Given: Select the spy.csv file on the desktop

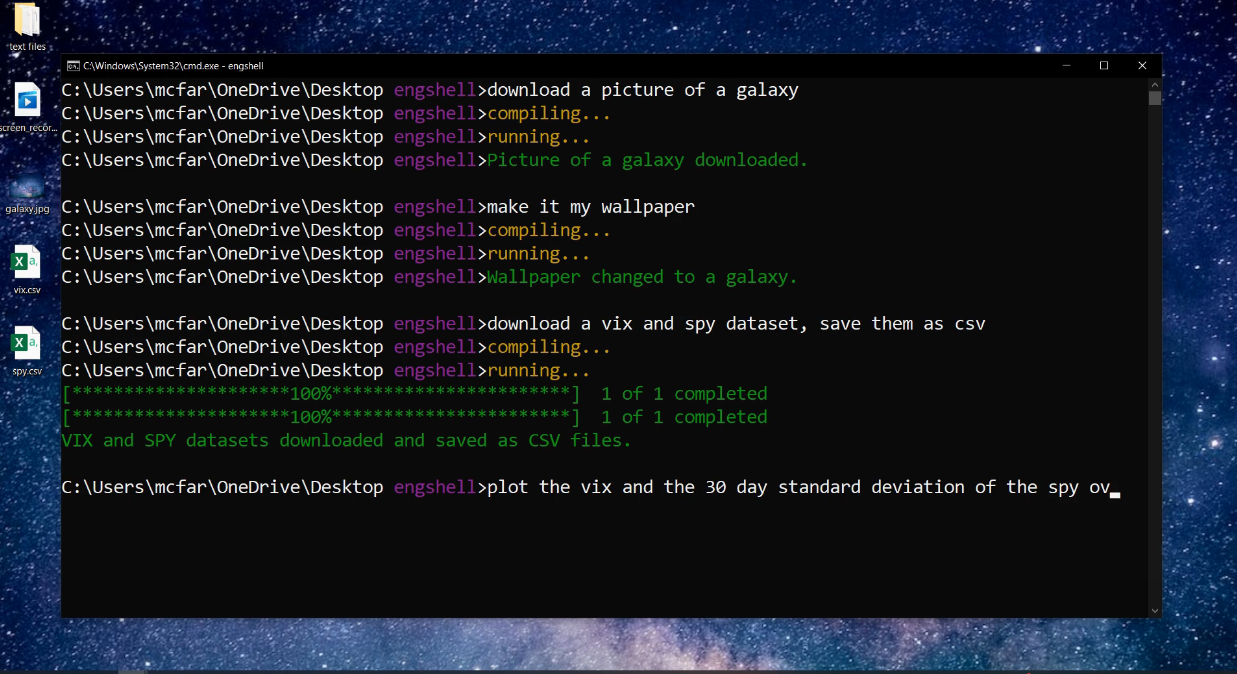Looking at the screenshot, I should point(27,351).
